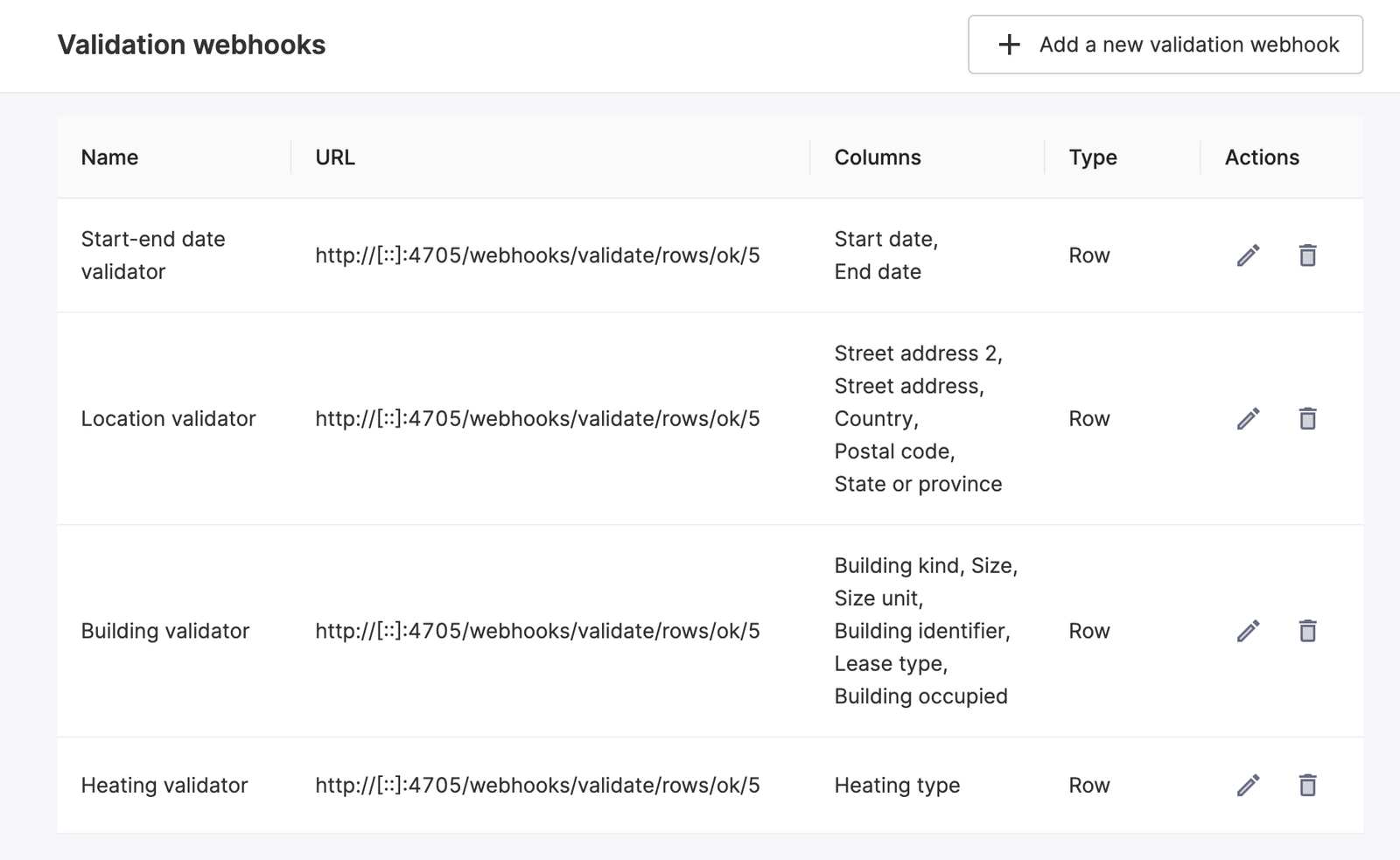Delete the Start-end date validator webhook

[x=1307, y=255]
